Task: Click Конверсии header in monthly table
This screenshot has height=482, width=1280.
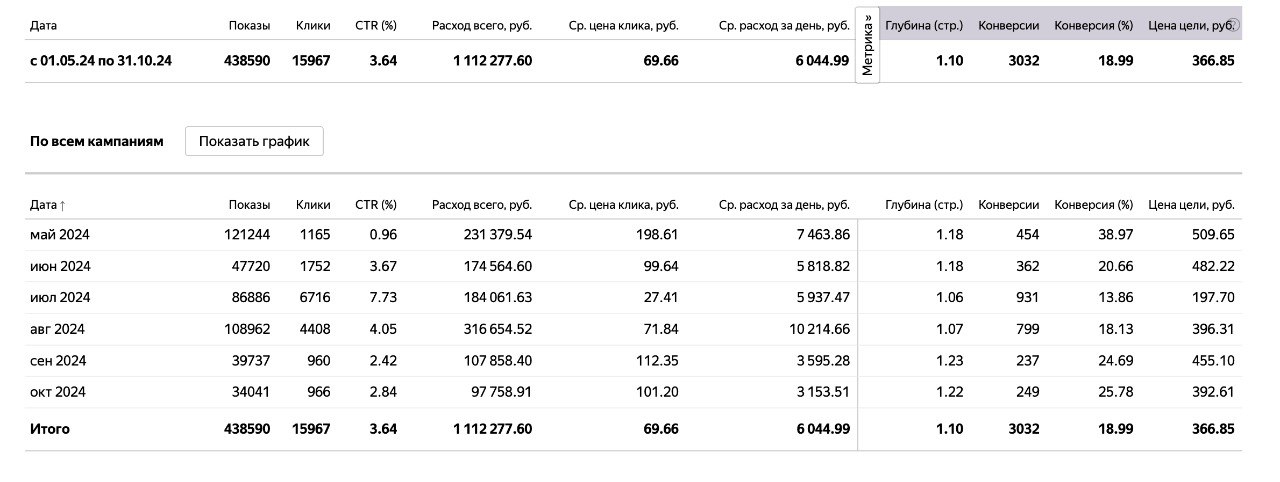Action: [x=1008, y=205]
